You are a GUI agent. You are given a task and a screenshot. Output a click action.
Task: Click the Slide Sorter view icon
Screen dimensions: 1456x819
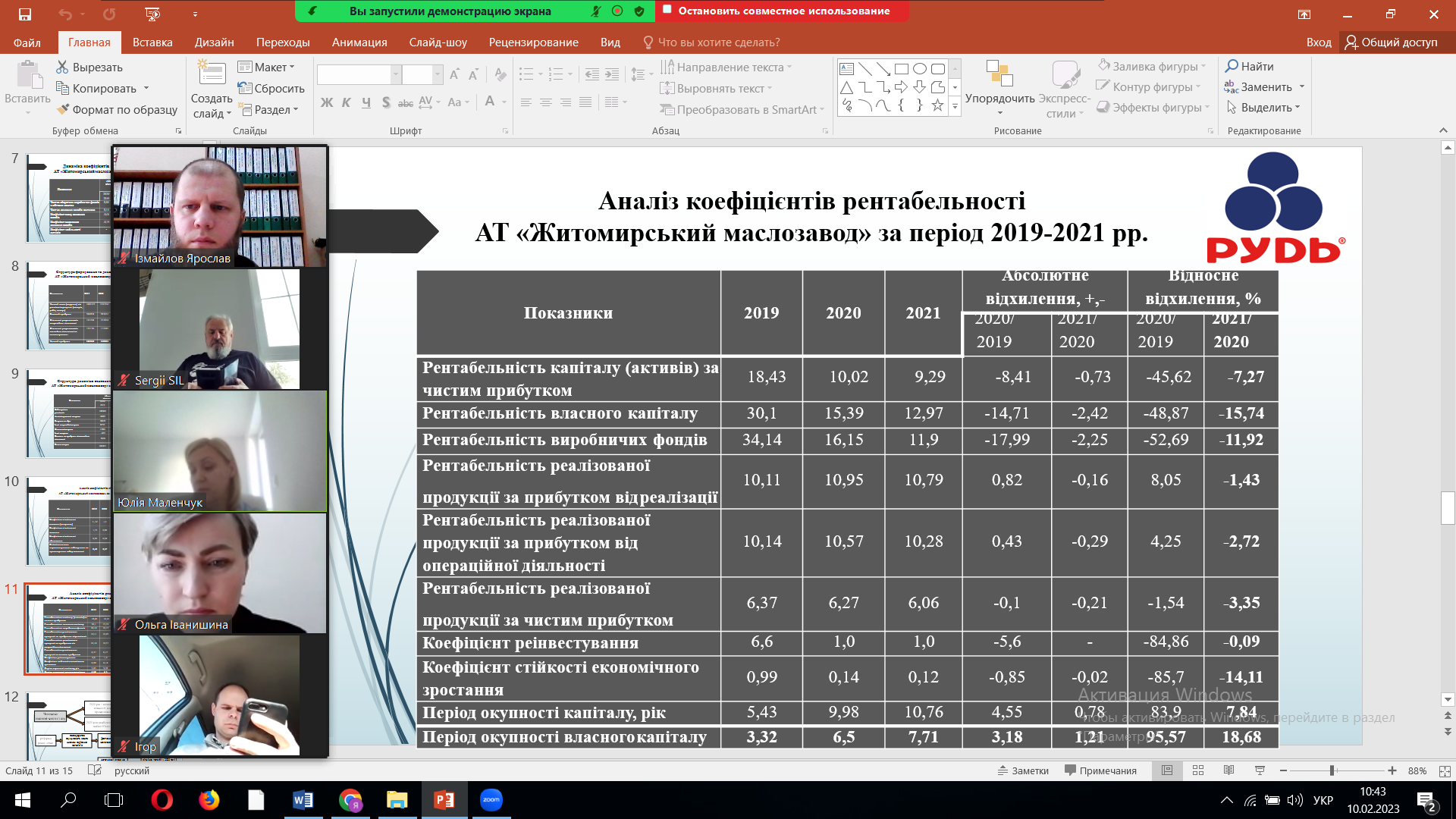[x=1198, y=770]
